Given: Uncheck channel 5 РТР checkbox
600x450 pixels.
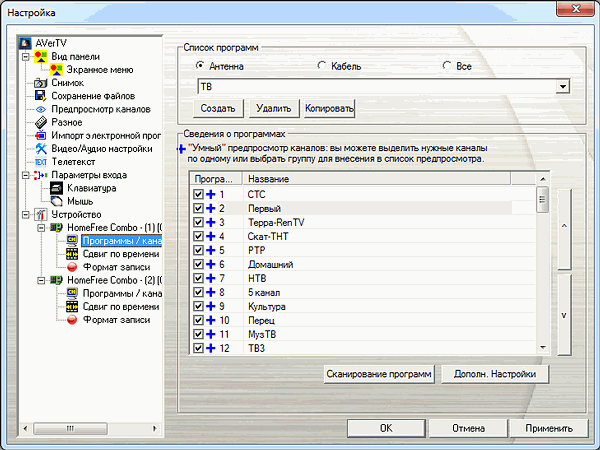Looking at the screenshot, I should pyautogui.click(x=198, y=250).
